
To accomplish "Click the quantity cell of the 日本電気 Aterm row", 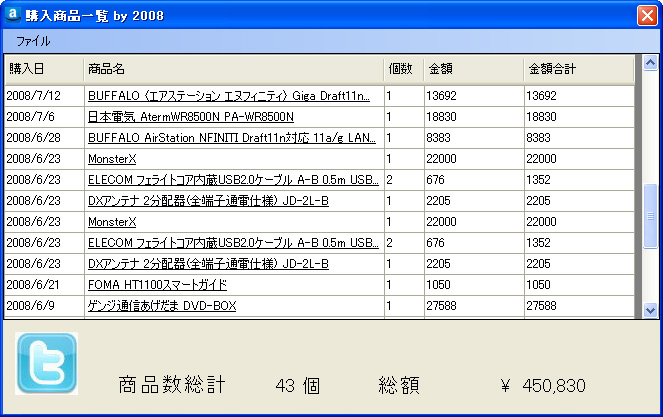I will click(404, 117).
